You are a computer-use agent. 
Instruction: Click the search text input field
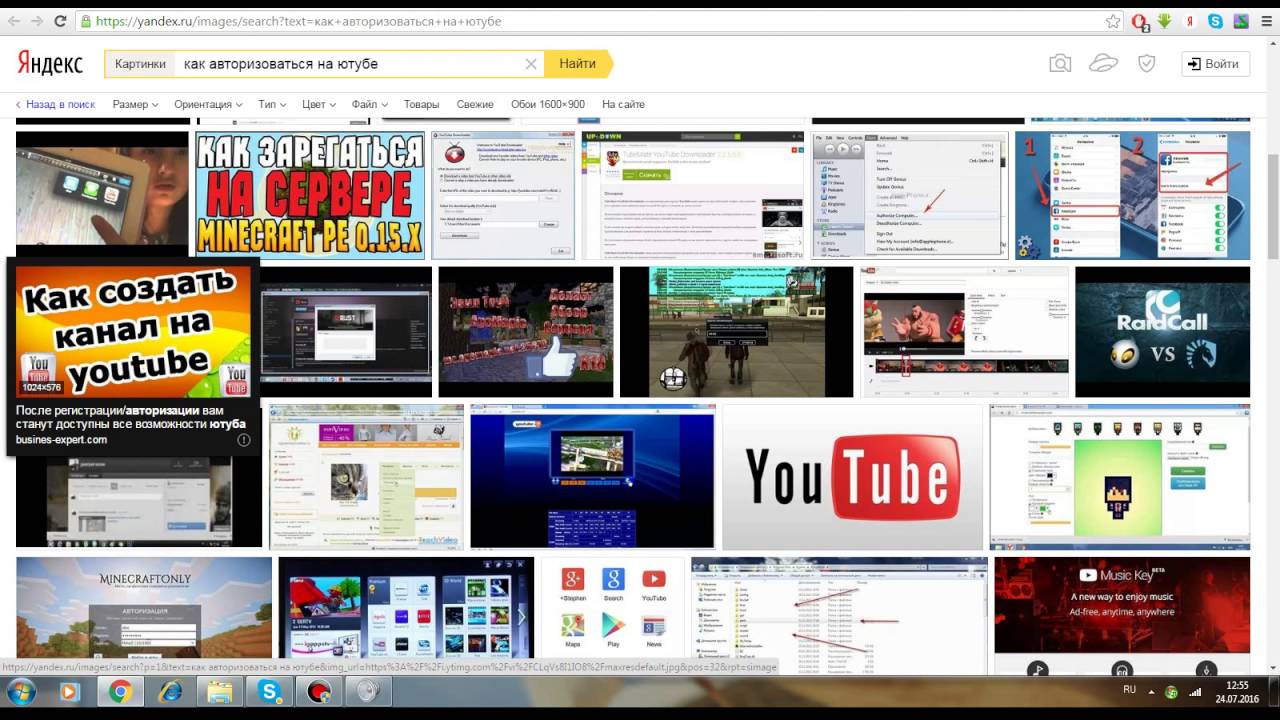click(x=350, y=64)
